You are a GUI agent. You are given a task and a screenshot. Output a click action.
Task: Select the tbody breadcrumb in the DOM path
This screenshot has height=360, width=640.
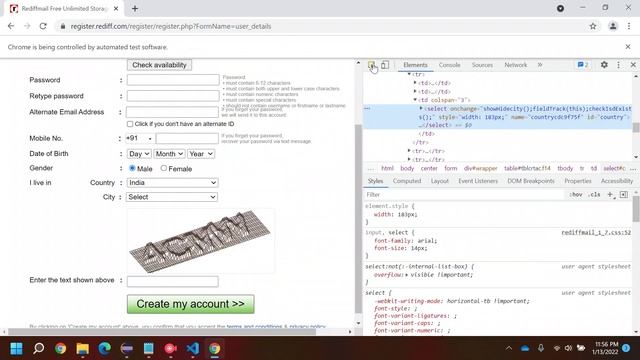coord(565,168)
